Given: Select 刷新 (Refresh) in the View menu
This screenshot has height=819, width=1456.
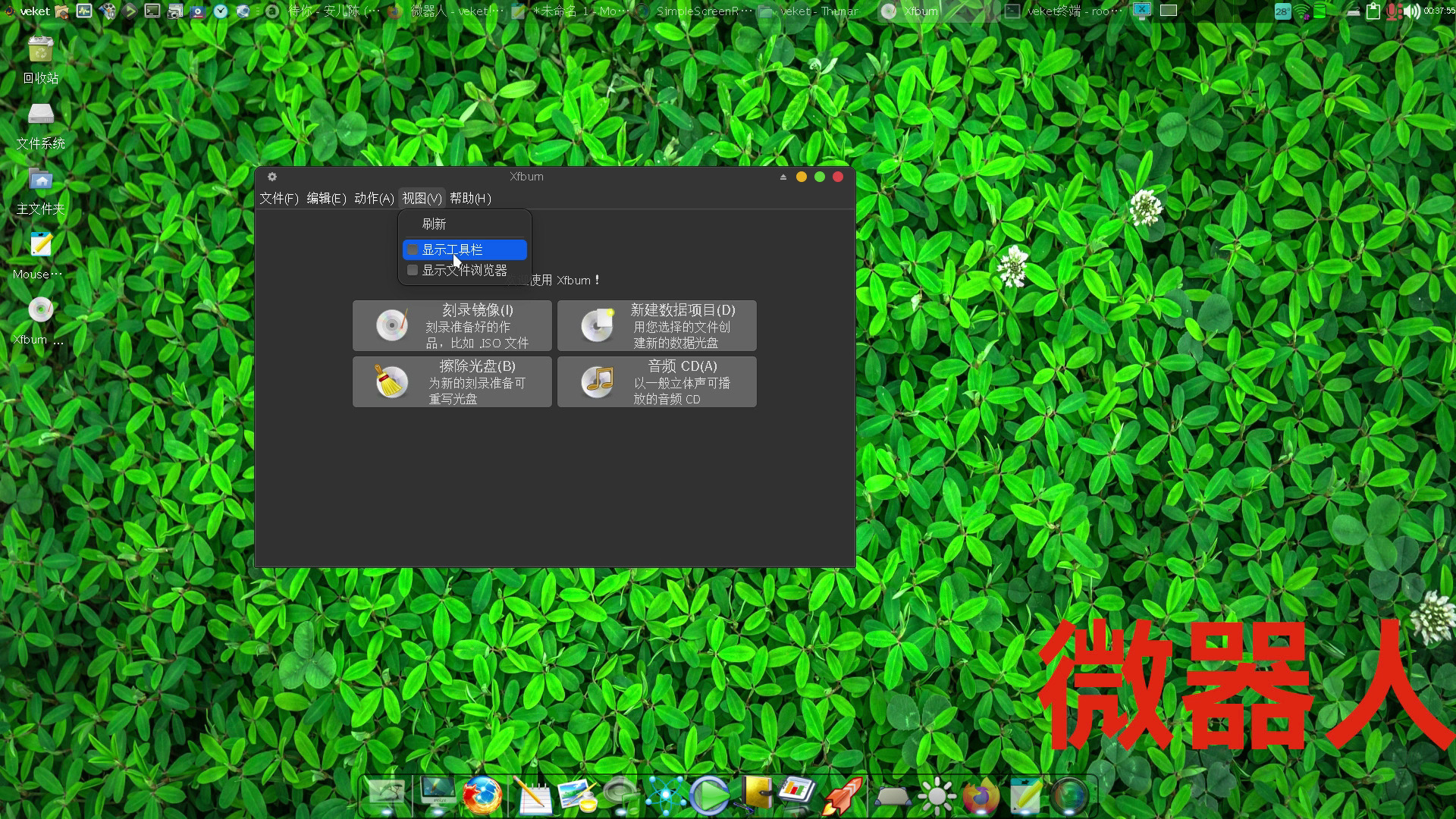Looking at the screenshot, I should [434, 224].
